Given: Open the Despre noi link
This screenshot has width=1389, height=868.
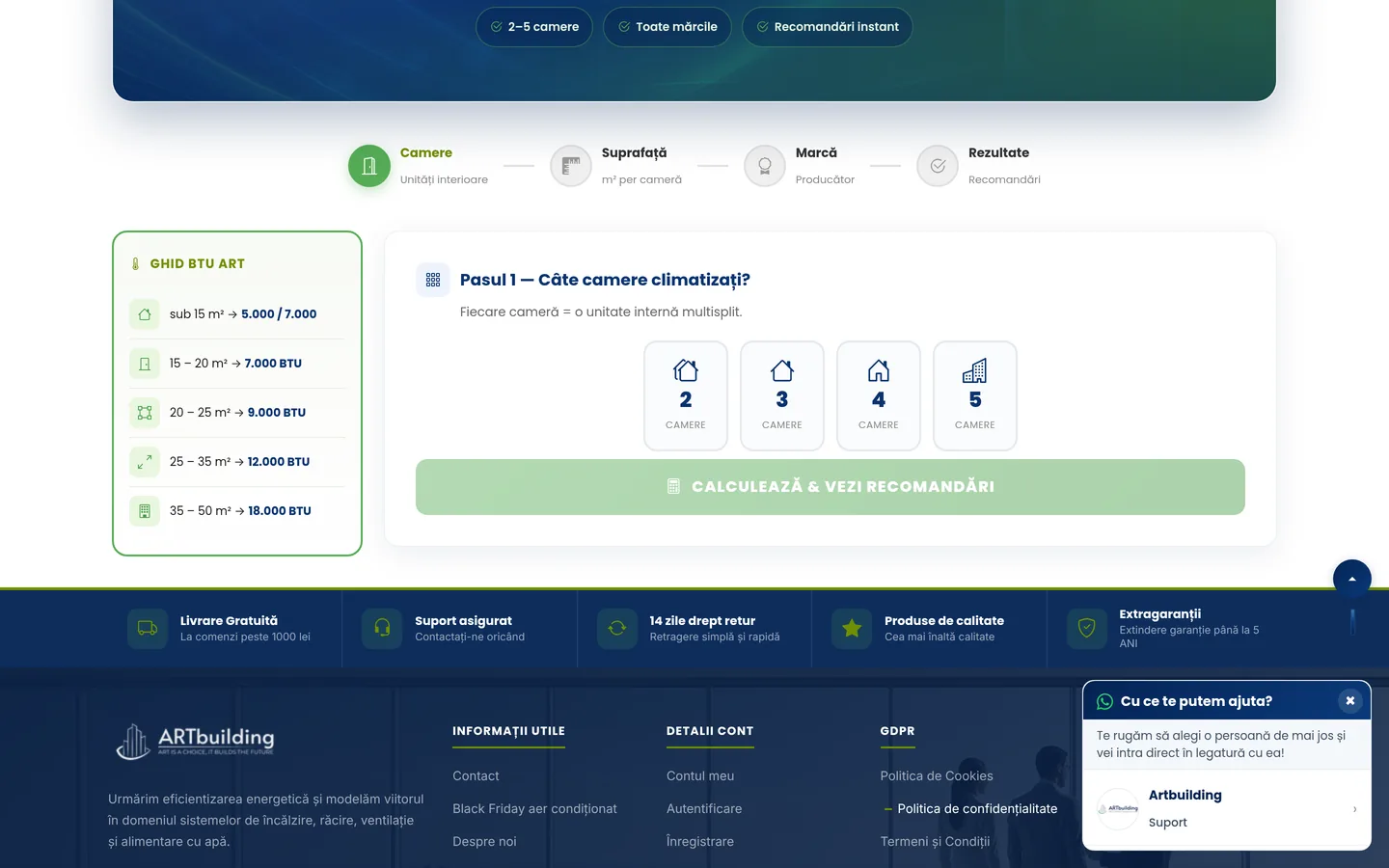Looking at the screenshot, I should [x=484, y=842].
